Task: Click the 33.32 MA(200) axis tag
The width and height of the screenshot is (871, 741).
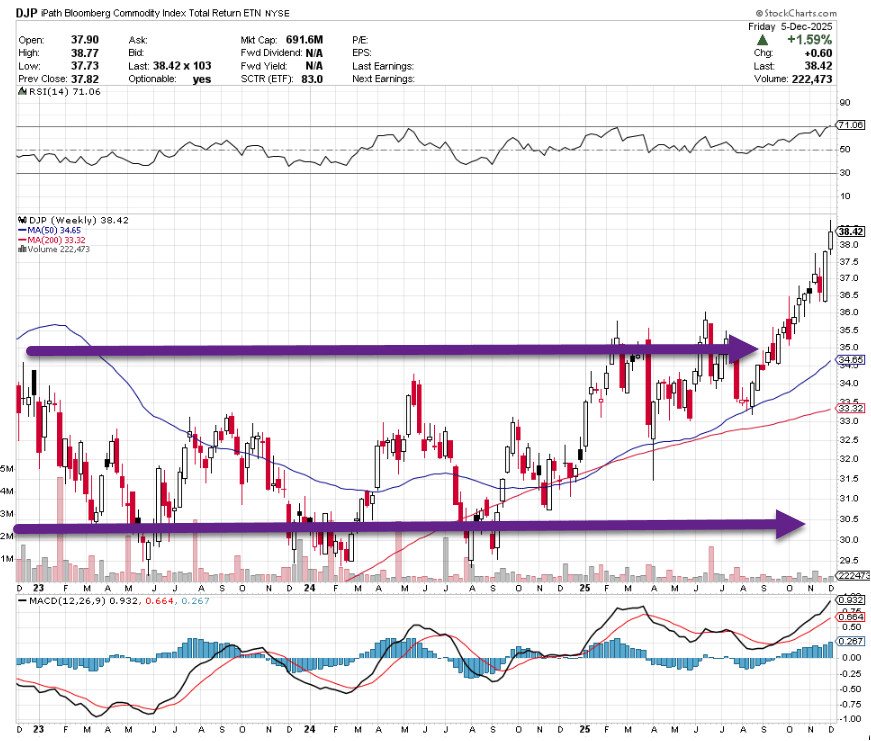Action: [851, 408]
